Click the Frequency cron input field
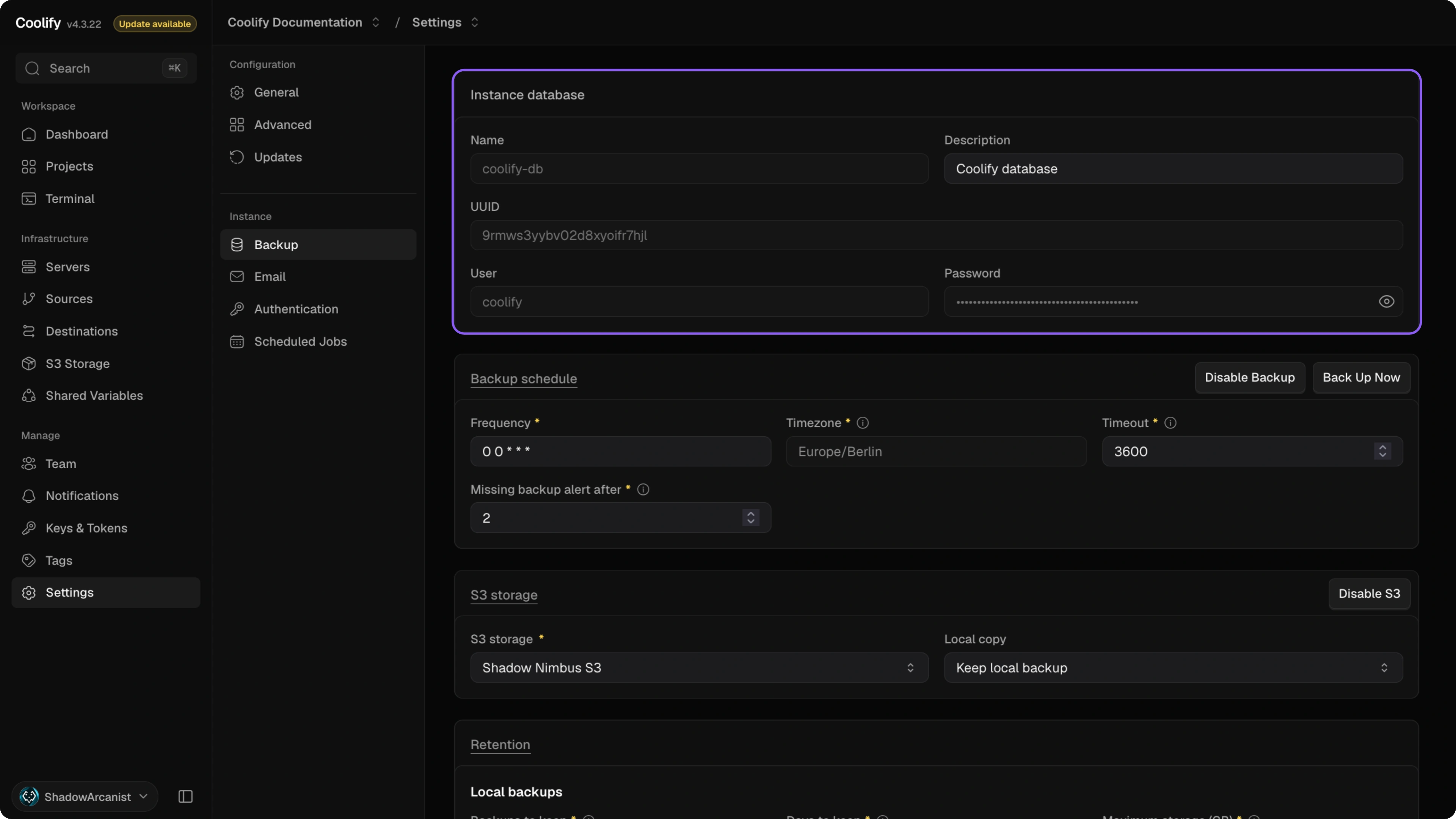 tap(621, 451)
